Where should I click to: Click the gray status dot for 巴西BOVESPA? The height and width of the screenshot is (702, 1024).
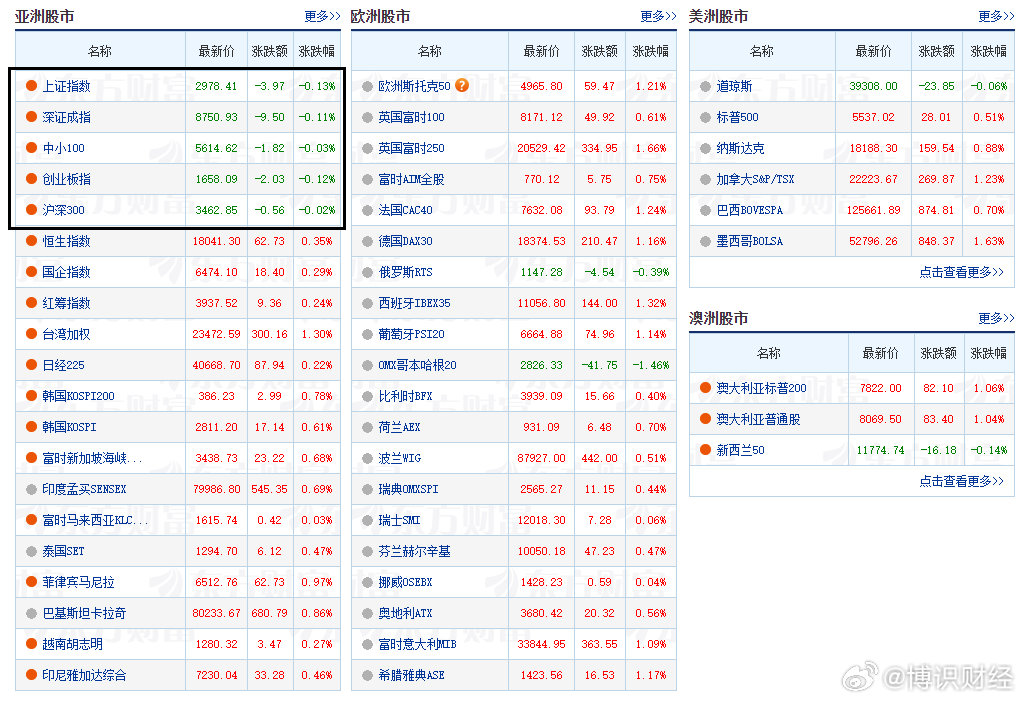(705, 210)
